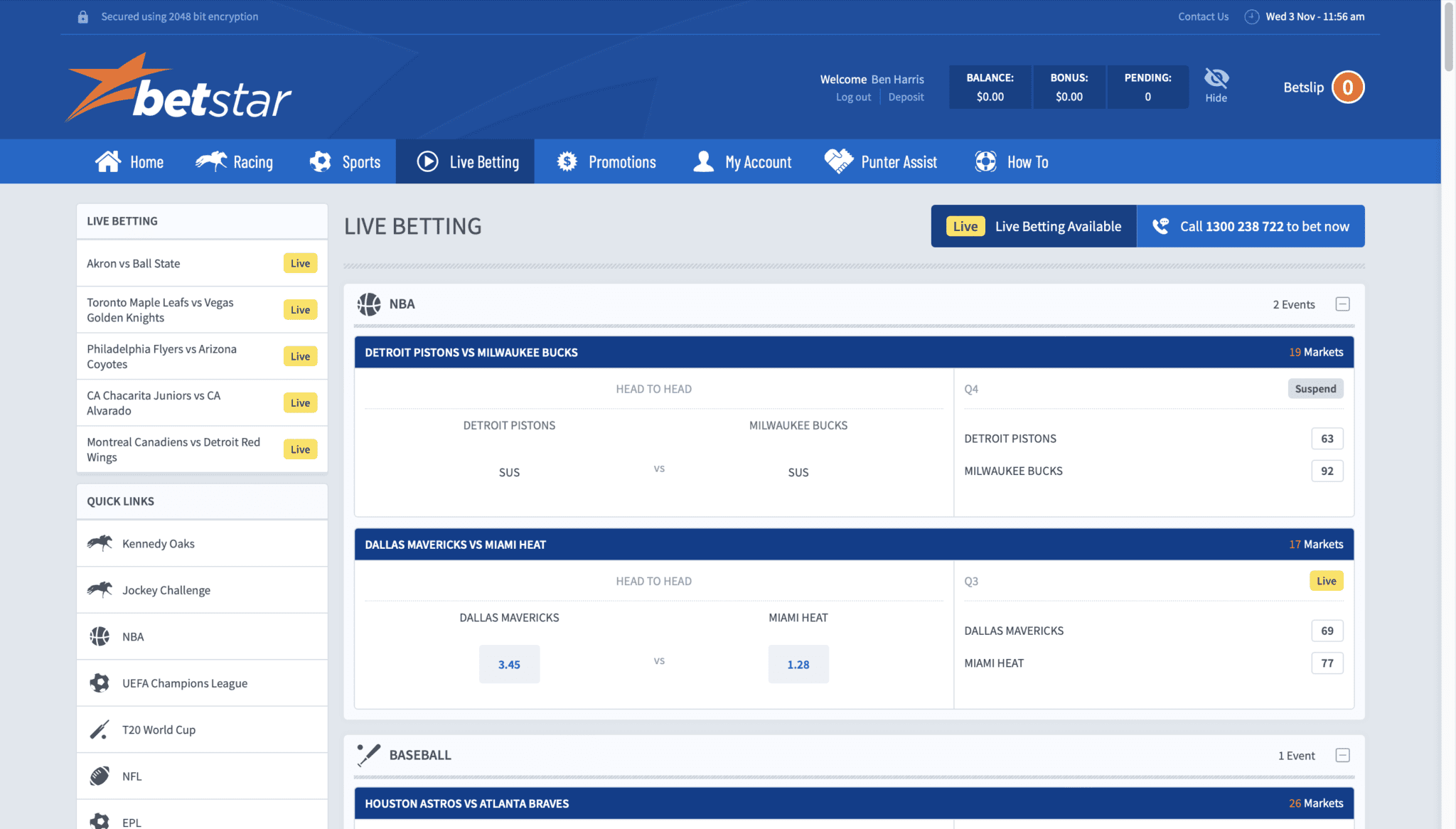Click the Betstar logo
Screen dimensions: 1456x829
178,87
